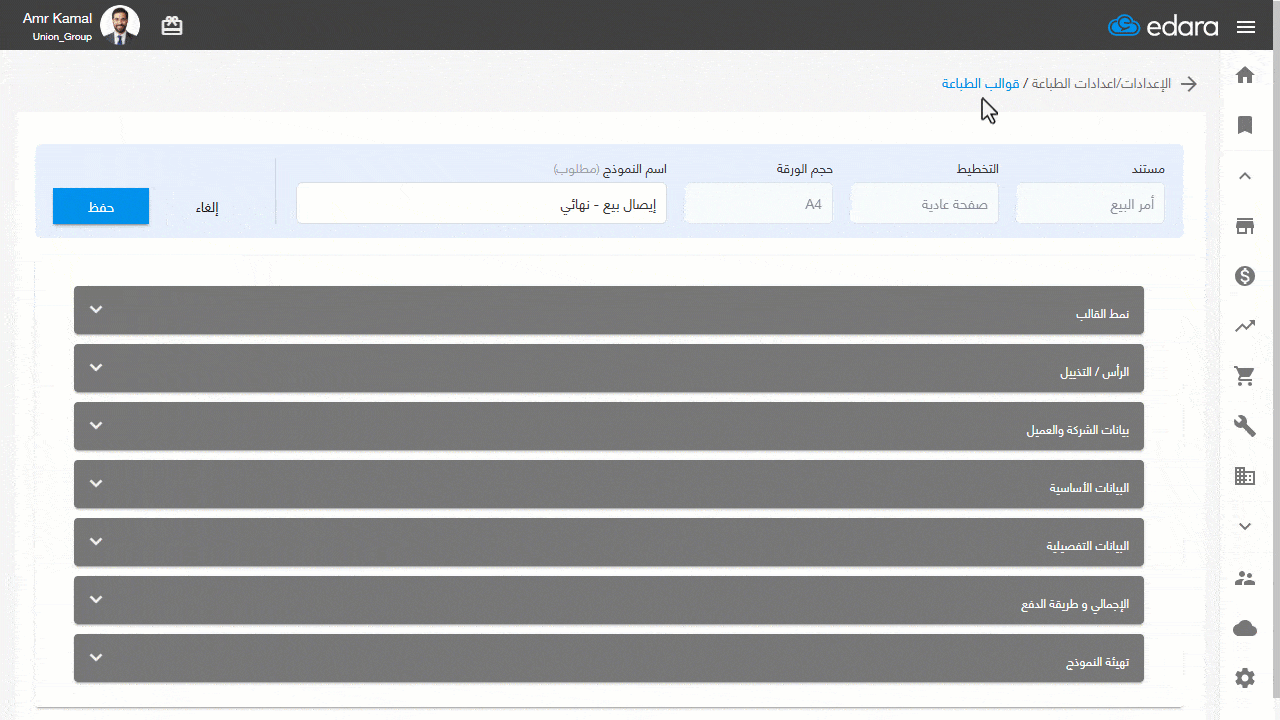
Task: Select the dollar coin icon in sidebar
Action: tap(1245, 276)
